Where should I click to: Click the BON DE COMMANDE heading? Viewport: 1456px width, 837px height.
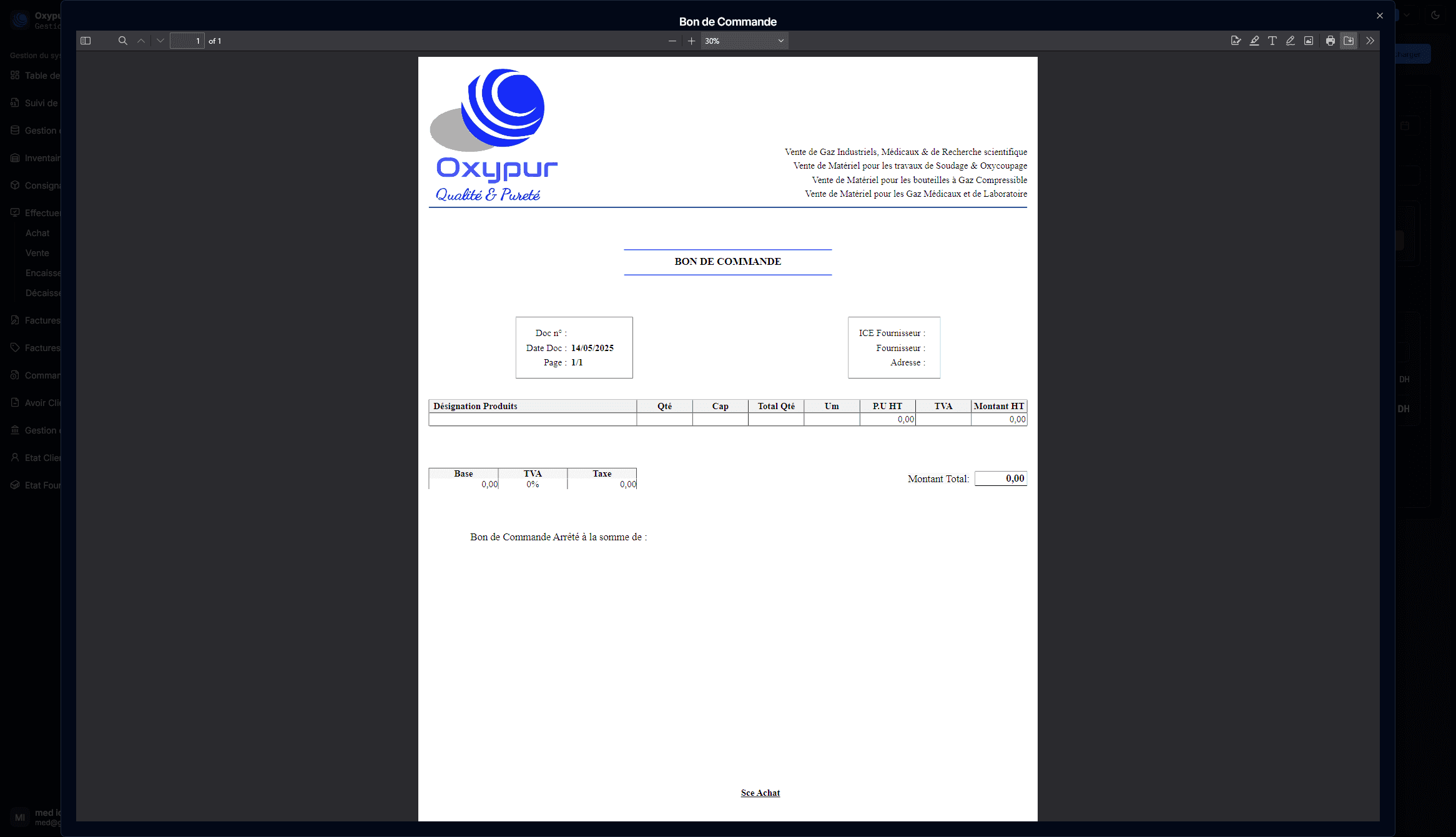point(727,261)
